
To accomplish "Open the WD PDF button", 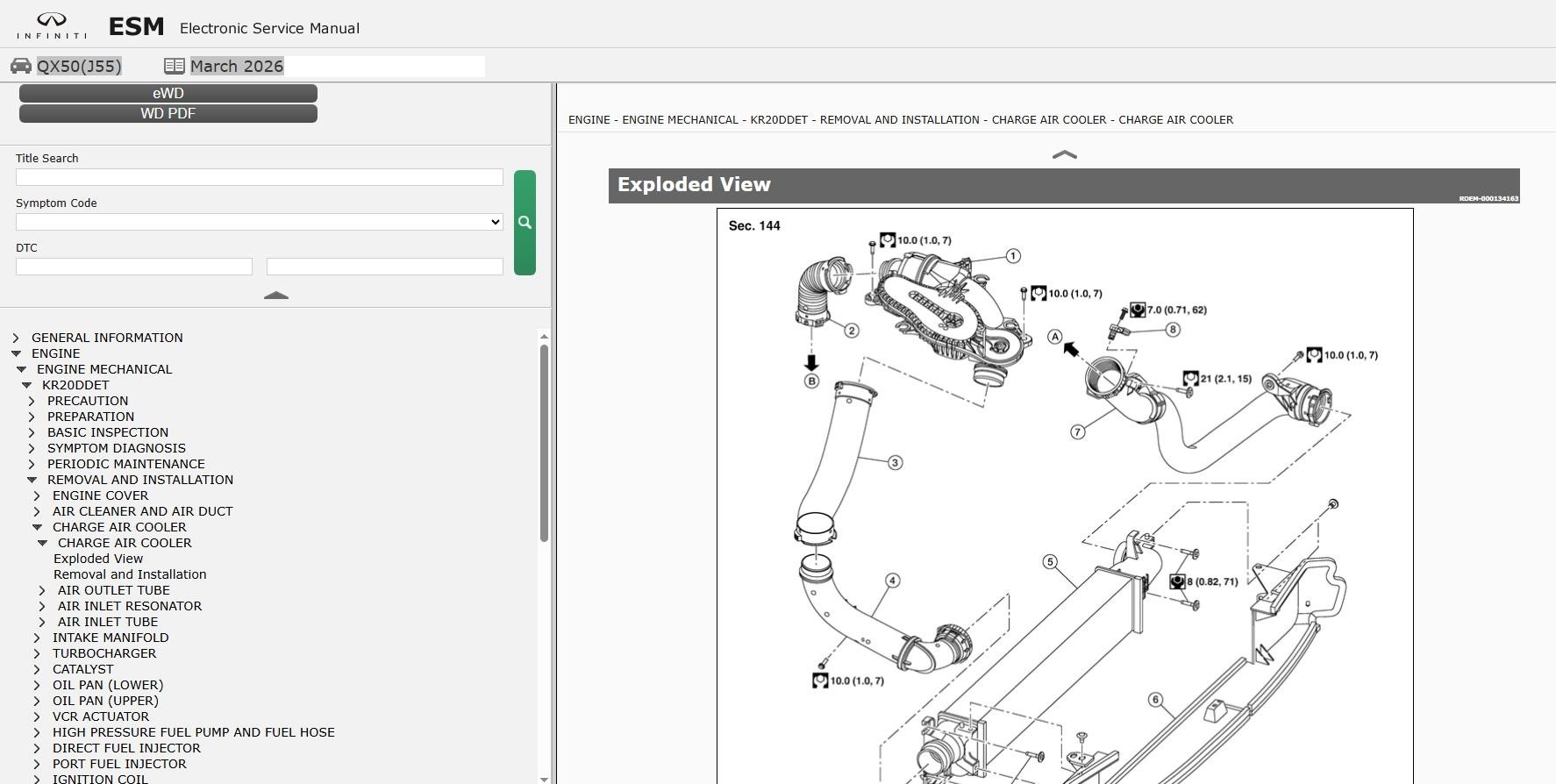I will (x=168, y=113).
